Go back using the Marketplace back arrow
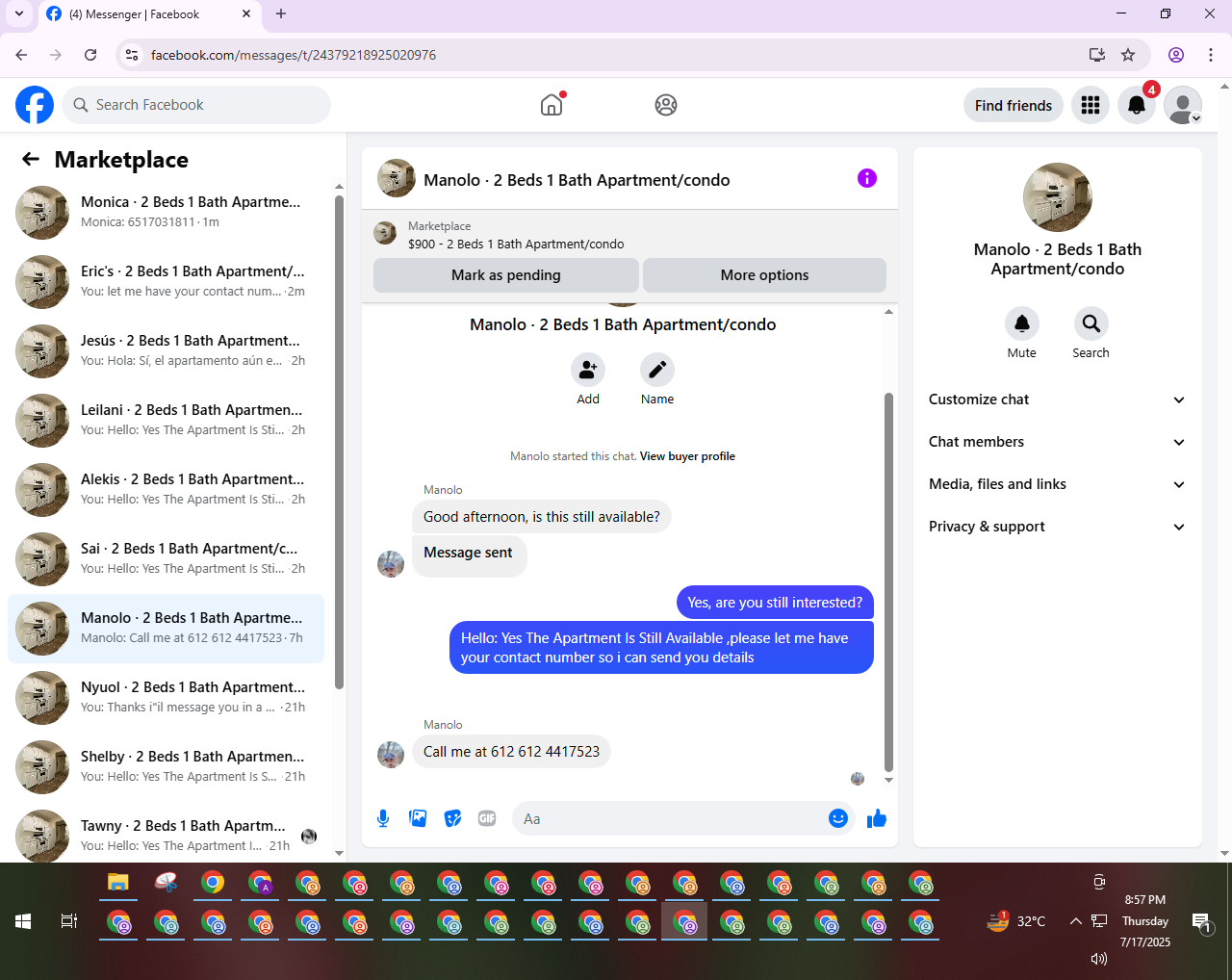The height and width of the screenshot is (980, 1232). click(31, 160)
